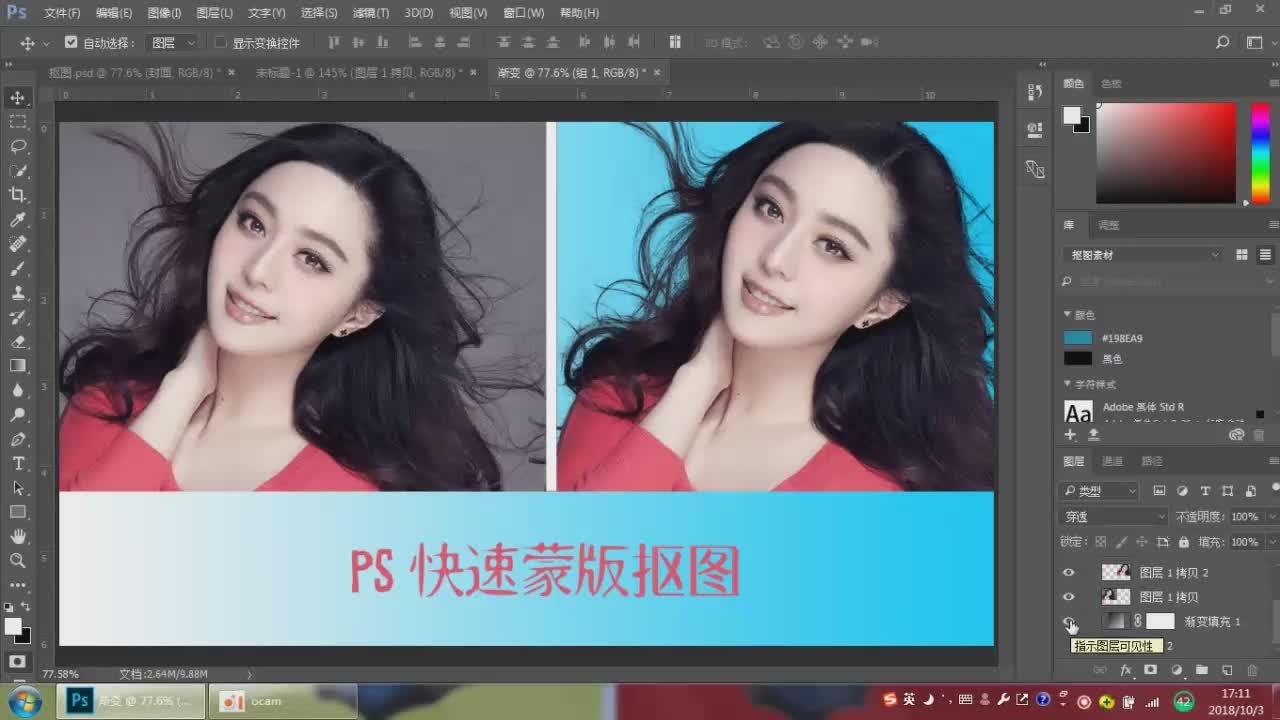Enable Show Transform Controls (显示变换控件) checkbox
1280x720 pixels.
point(221,43)
